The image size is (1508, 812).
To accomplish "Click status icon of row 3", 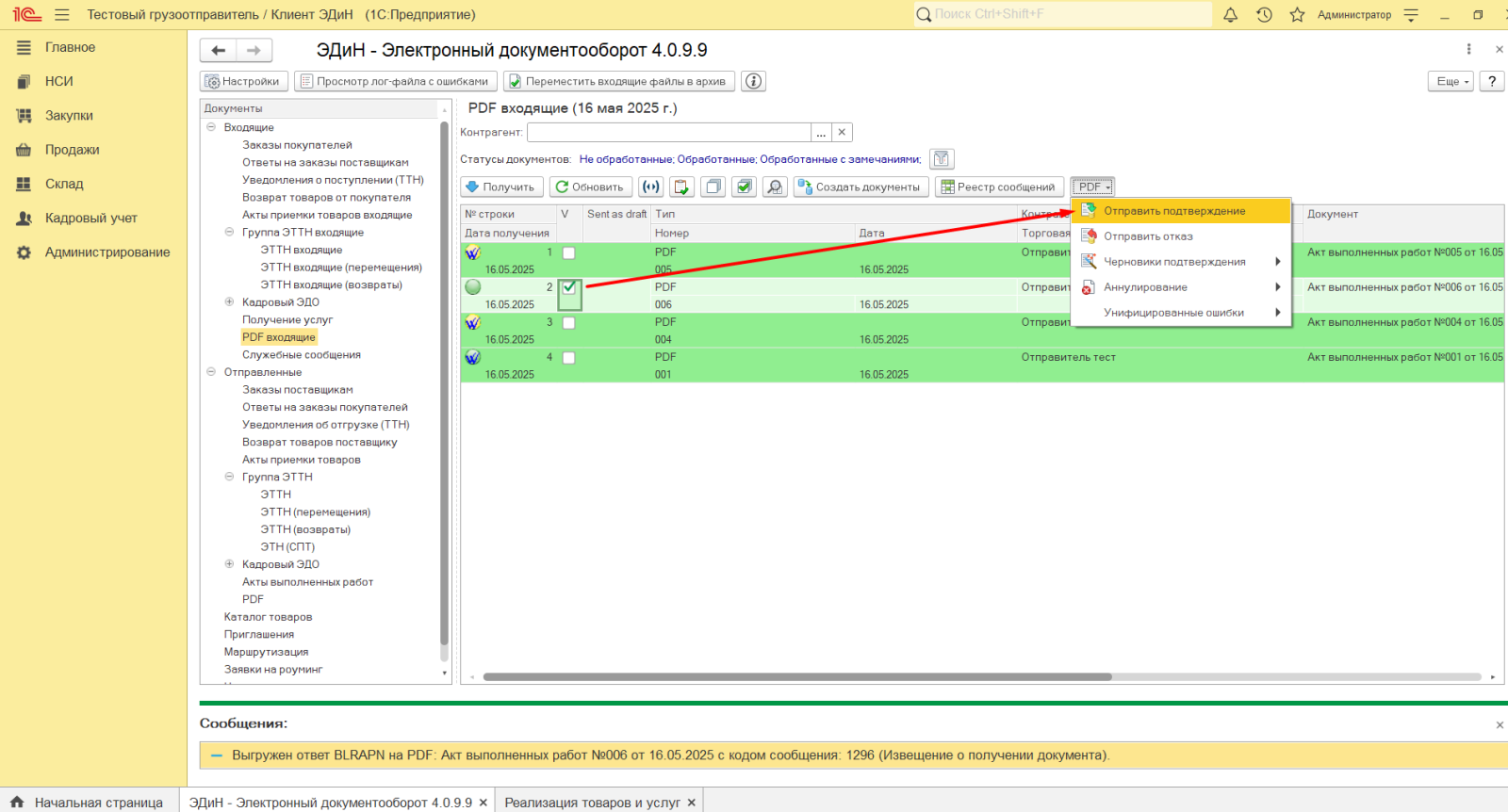I will coord(473,322).
